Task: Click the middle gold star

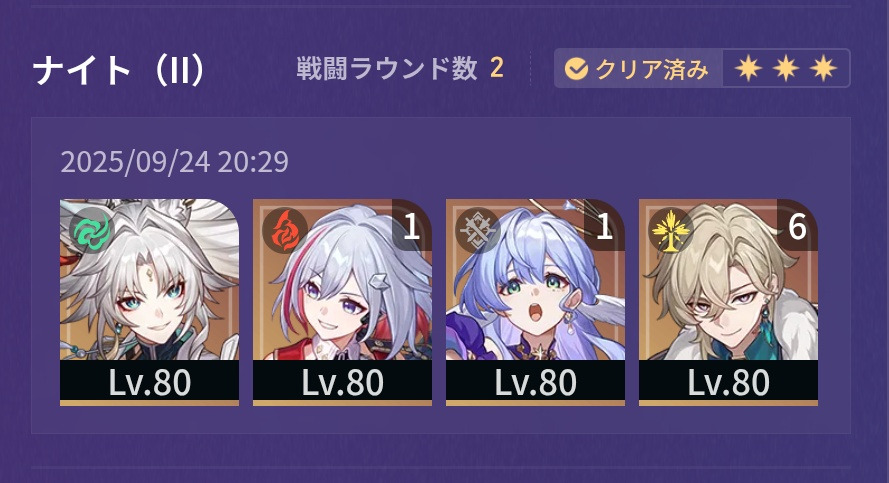Action: point(786,69)
